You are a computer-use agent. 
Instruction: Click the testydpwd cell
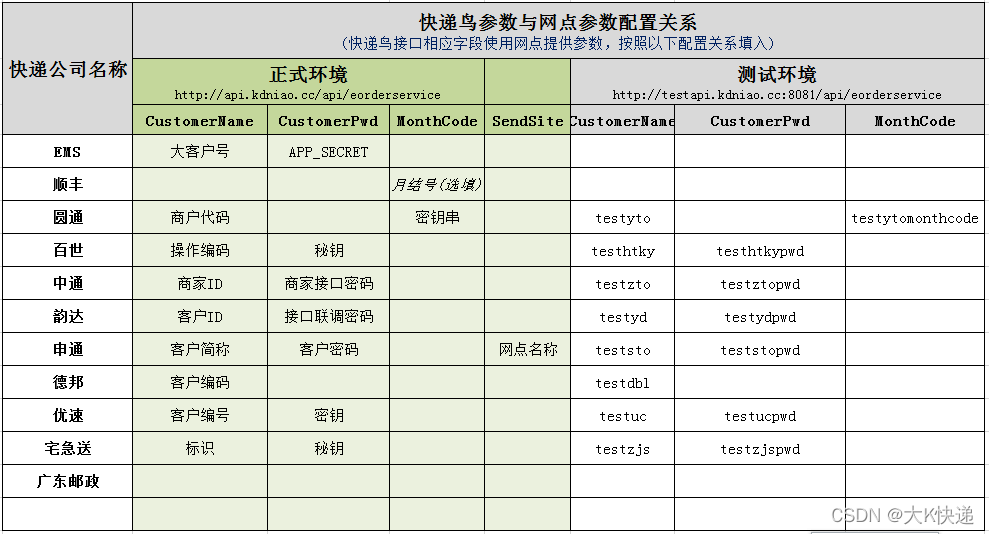(760, 317)
